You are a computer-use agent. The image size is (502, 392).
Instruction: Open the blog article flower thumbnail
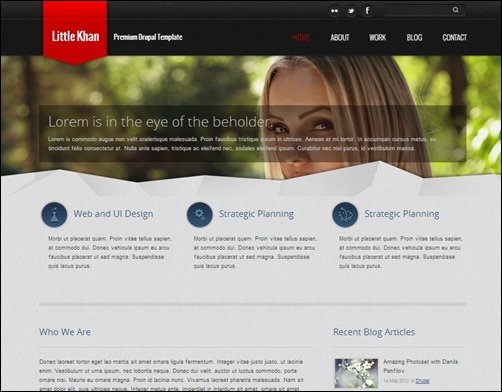(x=356, y=373)
